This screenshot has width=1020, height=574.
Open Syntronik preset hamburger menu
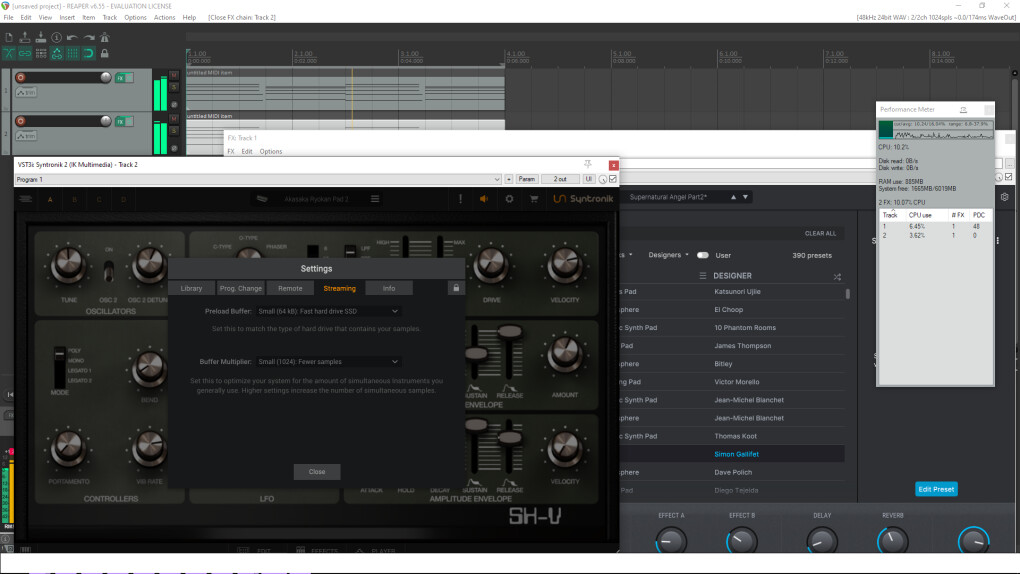click(375, 199)
